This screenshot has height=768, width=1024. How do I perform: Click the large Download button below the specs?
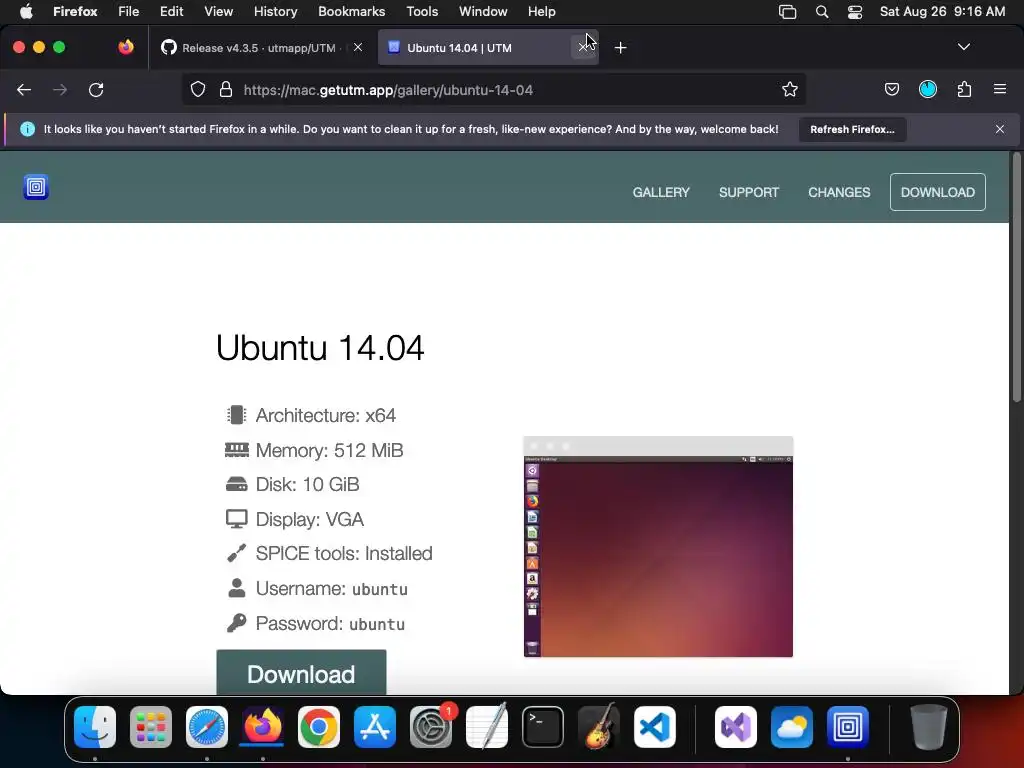coord(301,673)
